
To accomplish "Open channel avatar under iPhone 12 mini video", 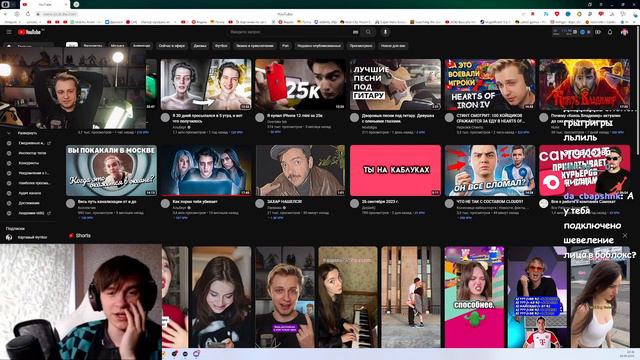I will pyautogui.click(x=260, y=118).
